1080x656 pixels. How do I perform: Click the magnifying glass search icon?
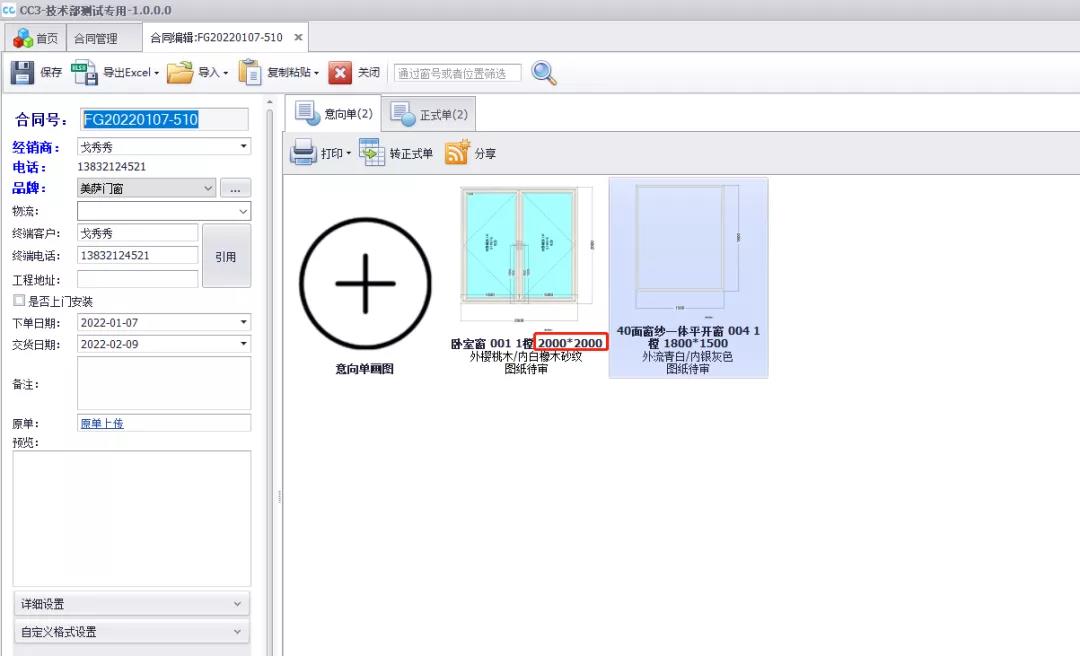coord(544,73)
